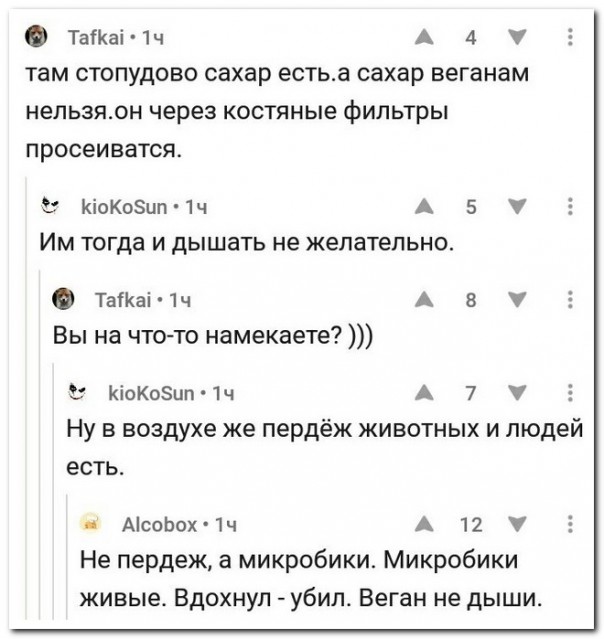The width and height of the screenshot is (604, 639).
Task: Upvote Tafkai's comment about sugar for vegans
Action: [423, 38]
